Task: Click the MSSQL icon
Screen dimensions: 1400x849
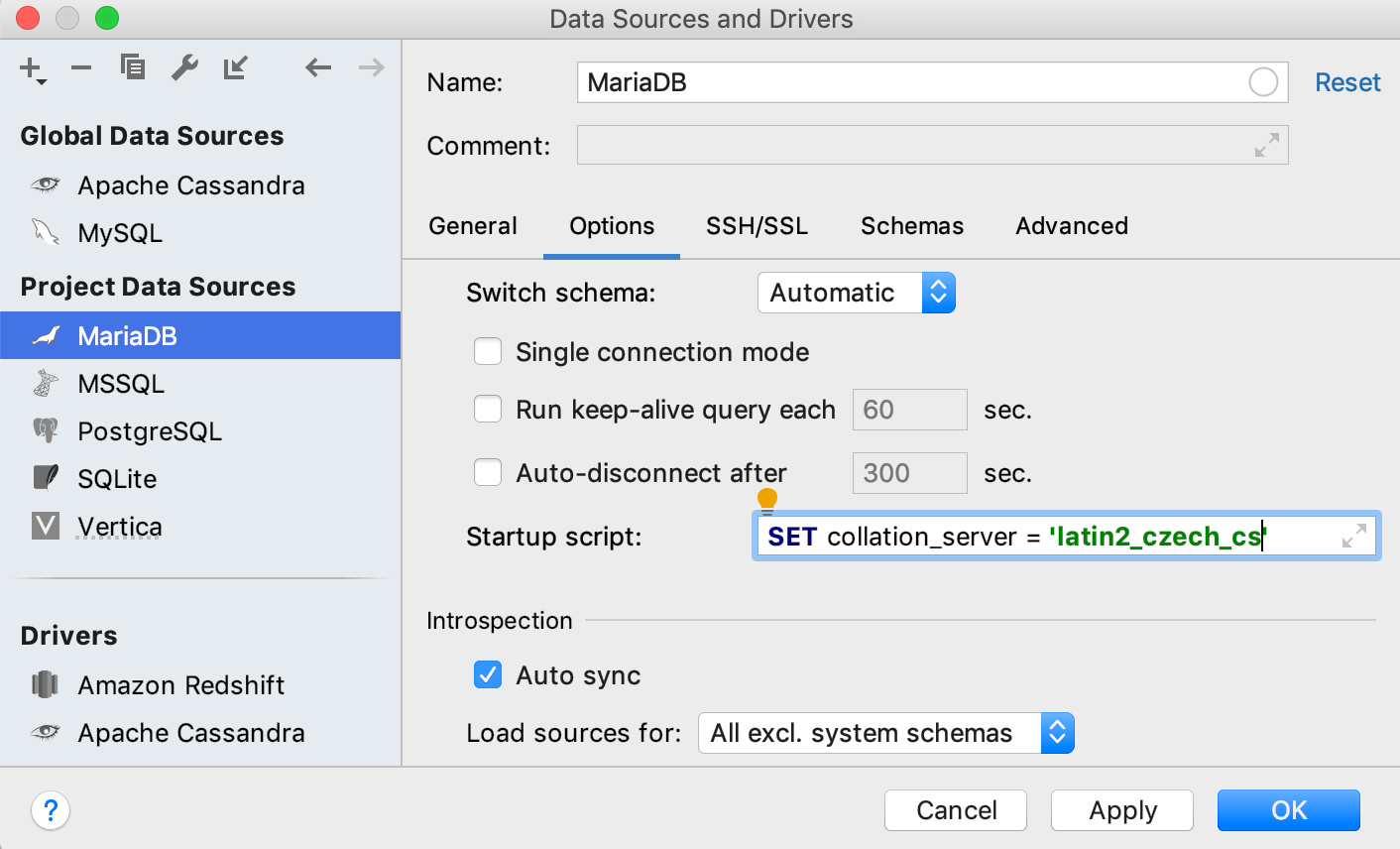Action: 46,383
